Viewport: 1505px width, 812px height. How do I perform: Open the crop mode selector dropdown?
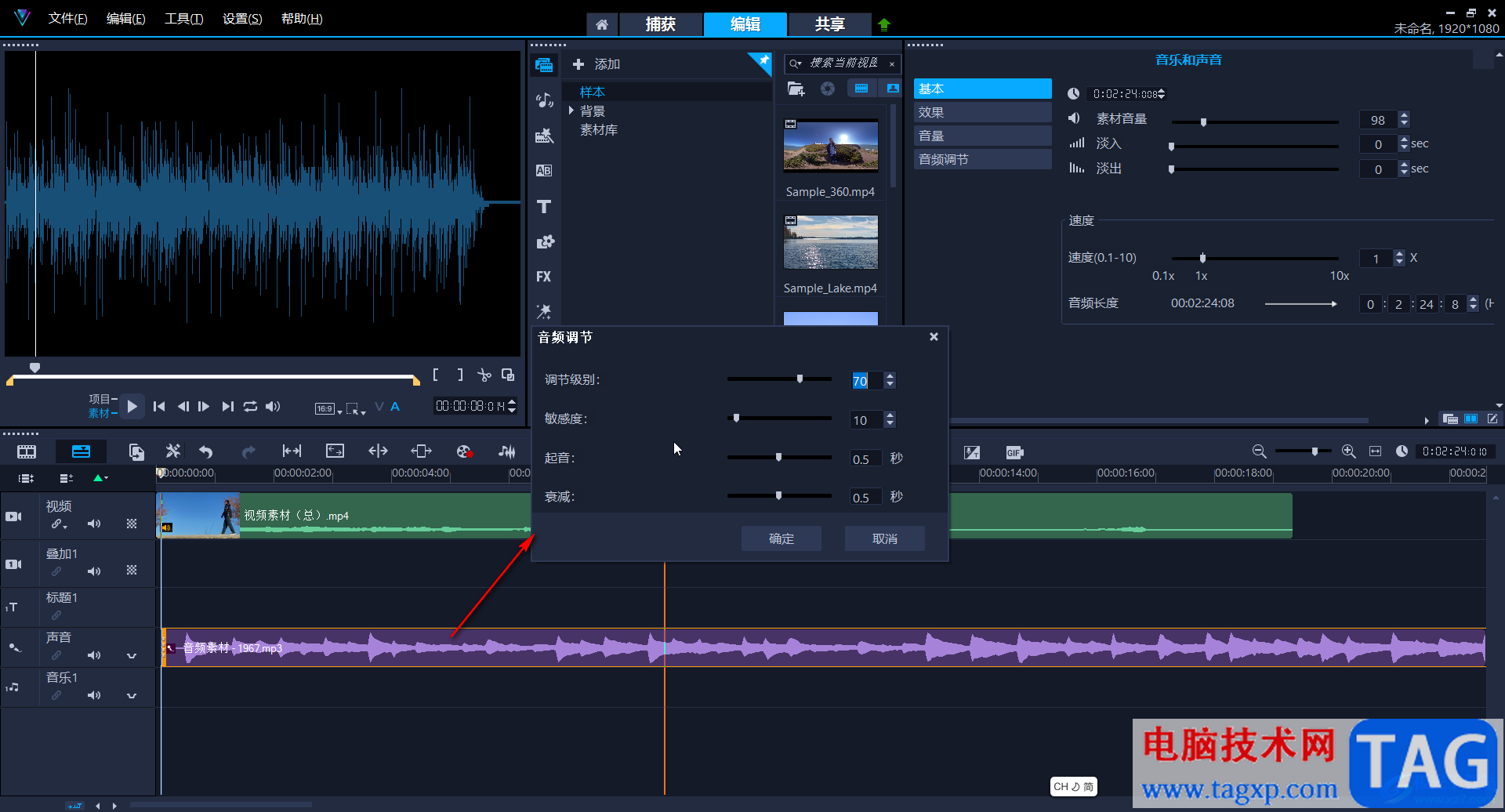pos(356,408)
